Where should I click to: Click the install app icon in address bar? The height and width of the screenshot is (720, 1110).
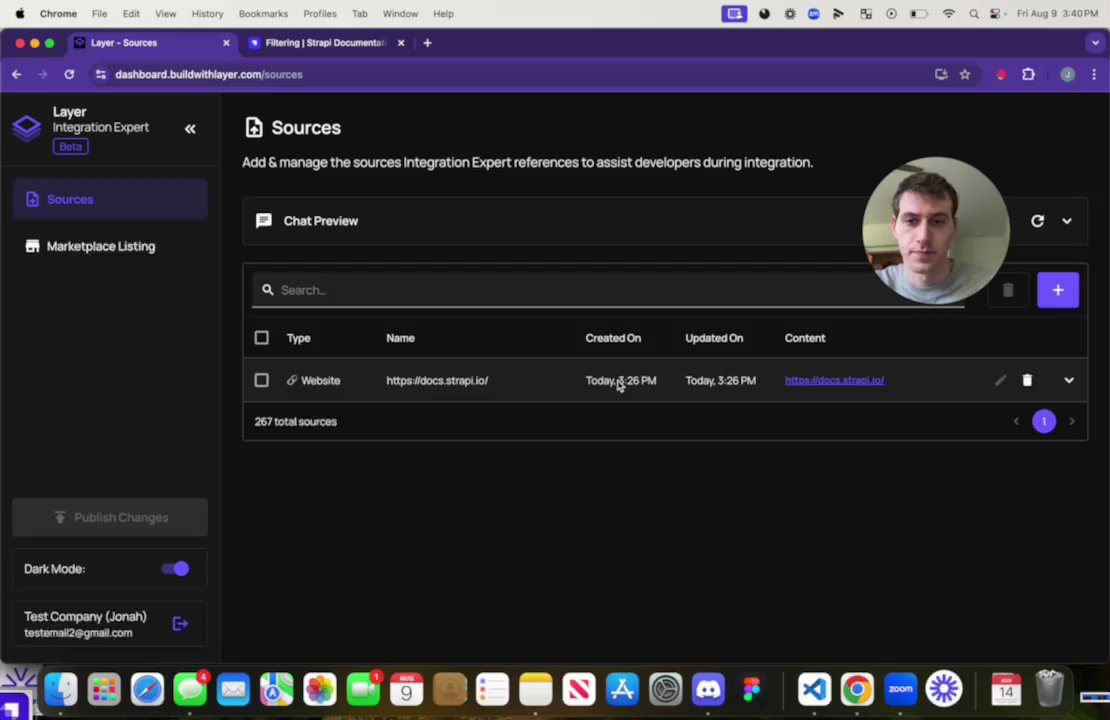940,74
